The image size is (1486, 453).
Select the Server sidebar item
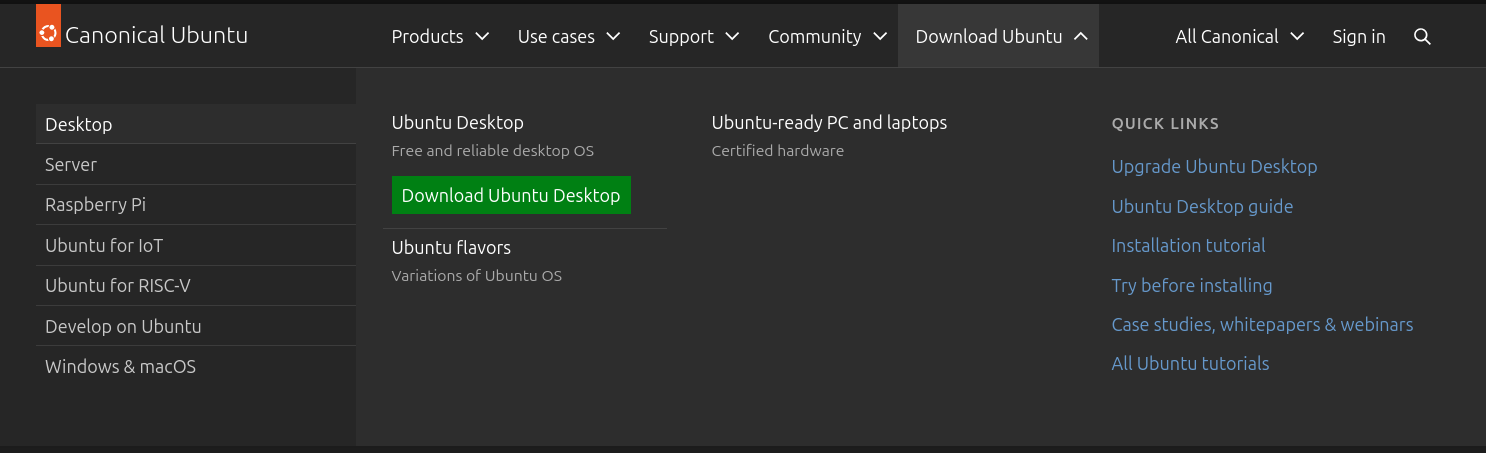click(71, 165)
